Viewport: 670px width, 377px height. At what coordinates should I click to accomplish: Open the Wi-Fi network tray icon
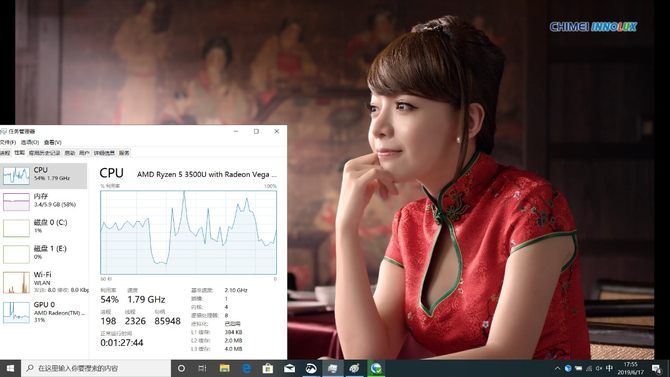(x=589, y=368)
